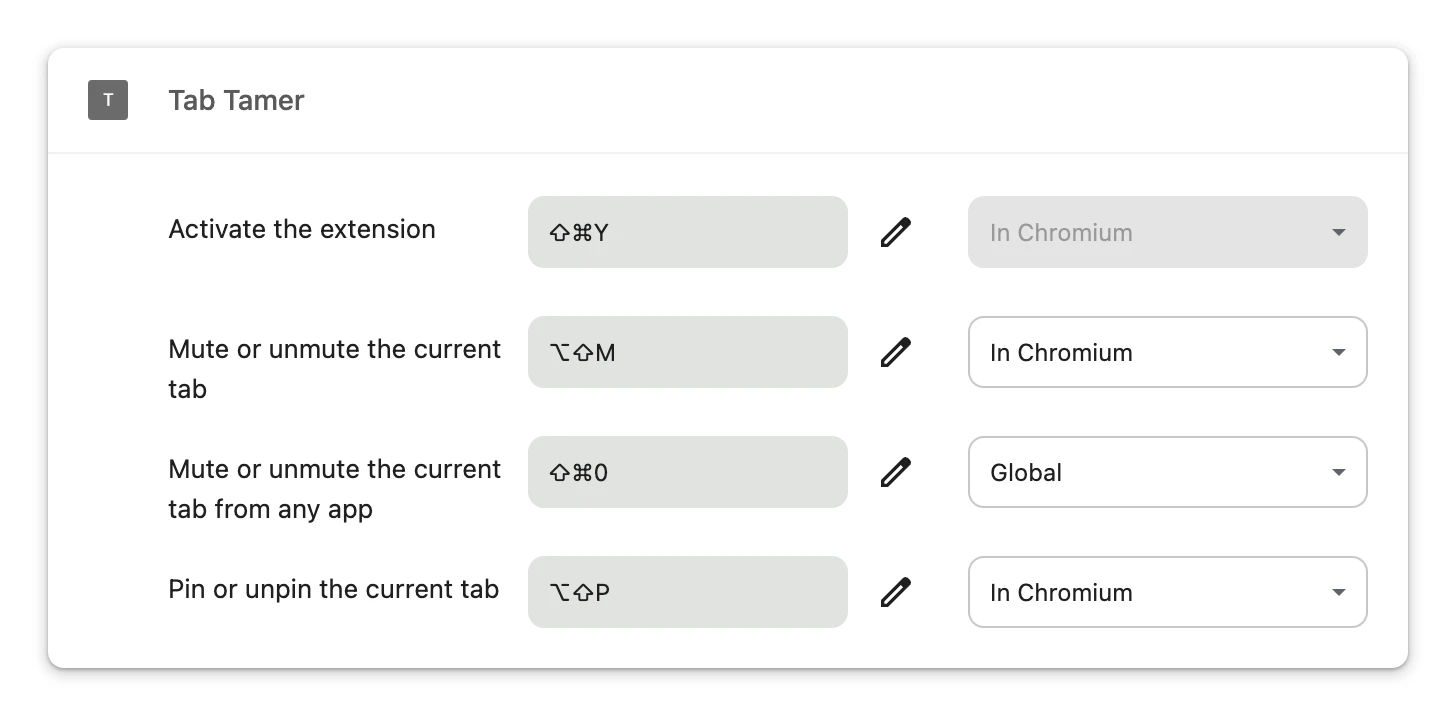This screenshot has height=716, width=1456.
Task: Edit shortcut for mute tab from any app
Action: 896,472
